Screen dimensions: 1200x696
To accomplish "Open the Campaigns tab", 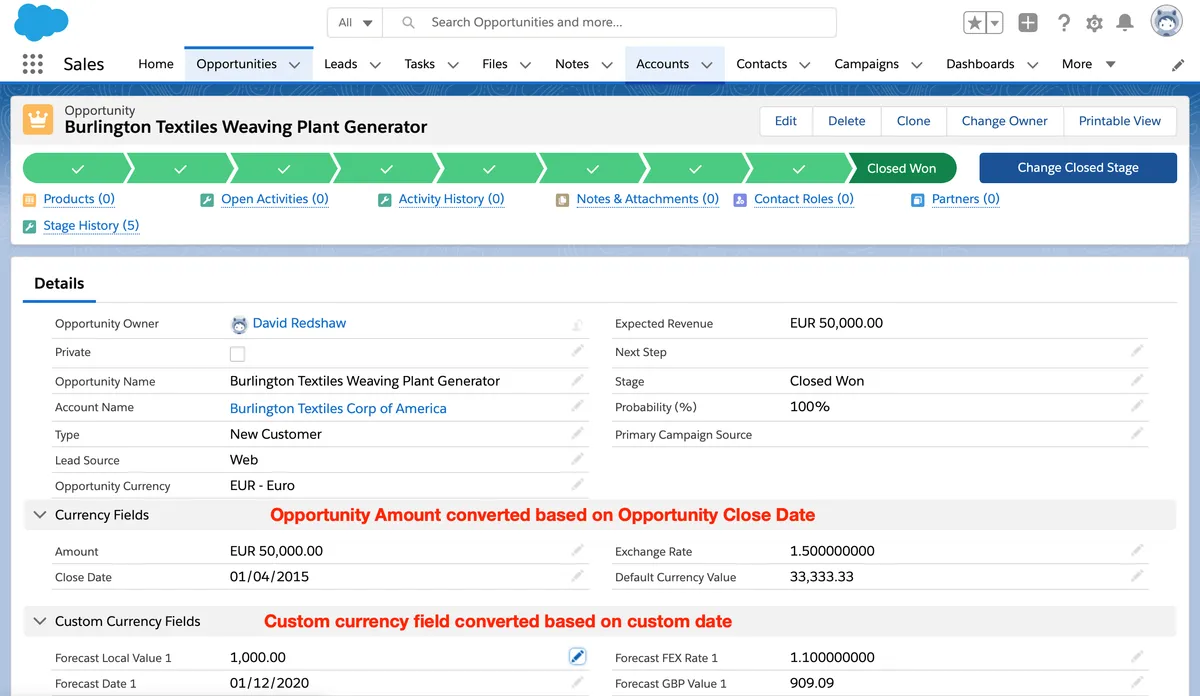I will [866, 64].
